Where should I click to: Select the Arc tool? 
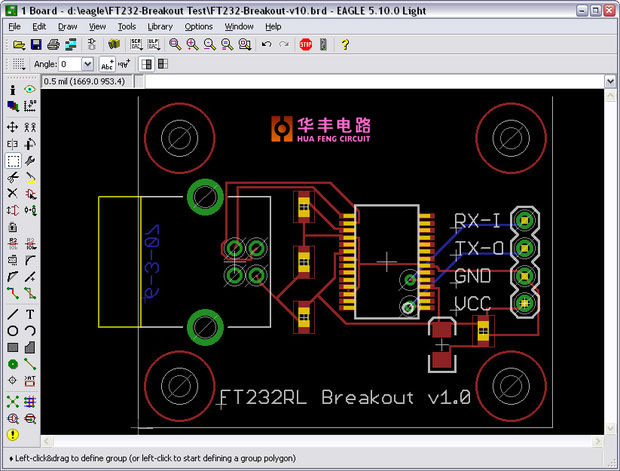[30, 331]
